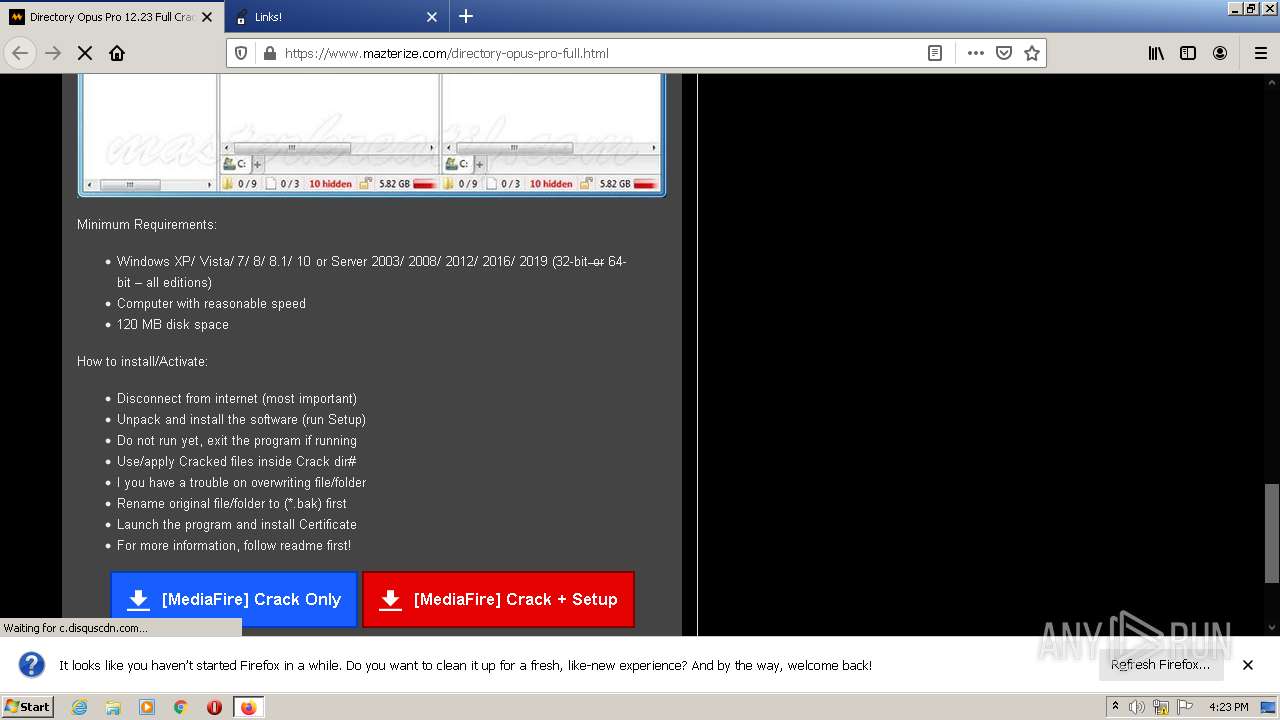Click "Minimum Requirements:" heading

(147, 224)
